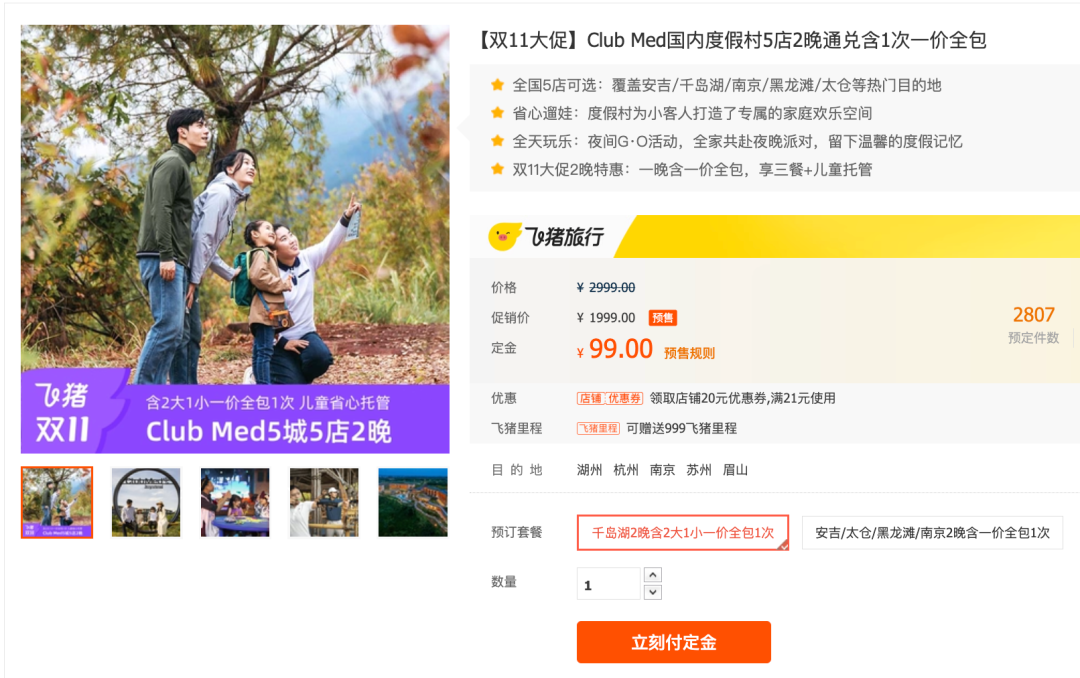
Task: Select 安吉/太仓/黑龙滩/南京2晚 package option
Action: point(932,533)
